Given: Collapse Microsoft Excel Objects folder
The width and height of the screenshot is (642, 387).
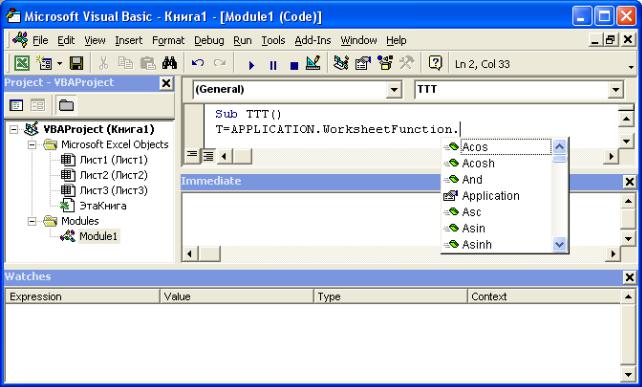Looking at the screenshot, I should coord(32,145).
